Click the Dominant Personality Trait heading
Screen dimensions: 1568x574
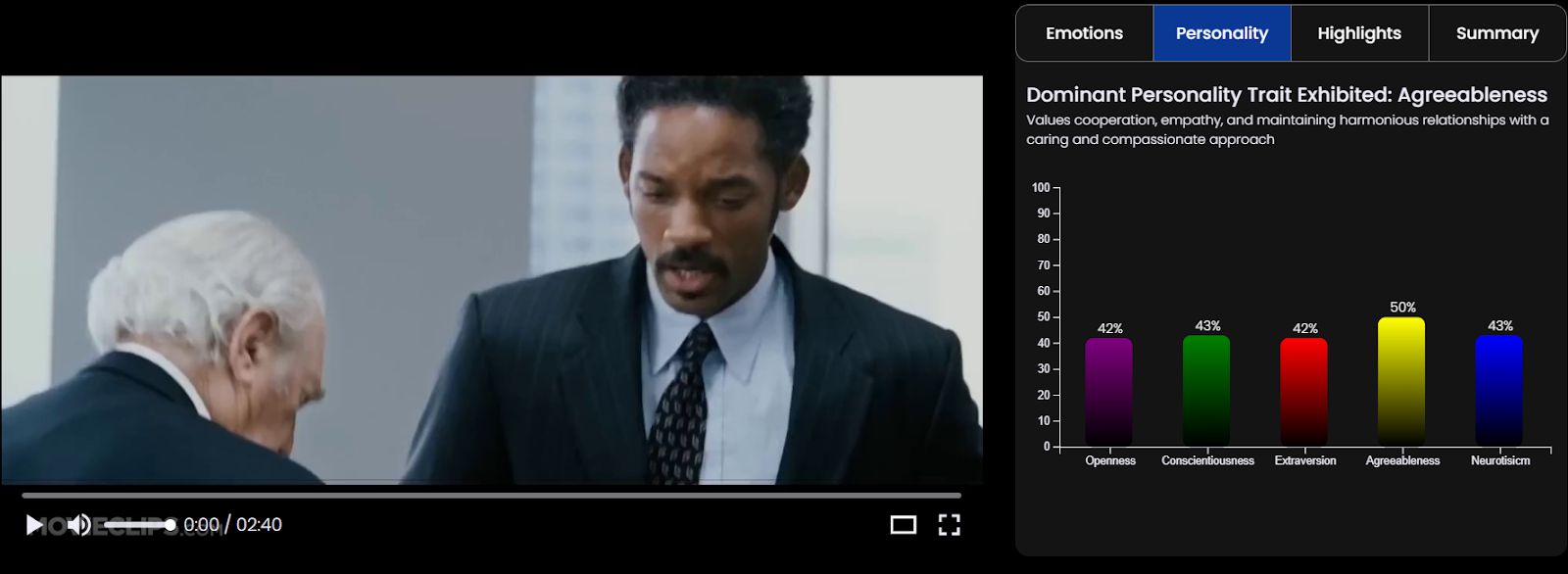(x=1287, y=95)
